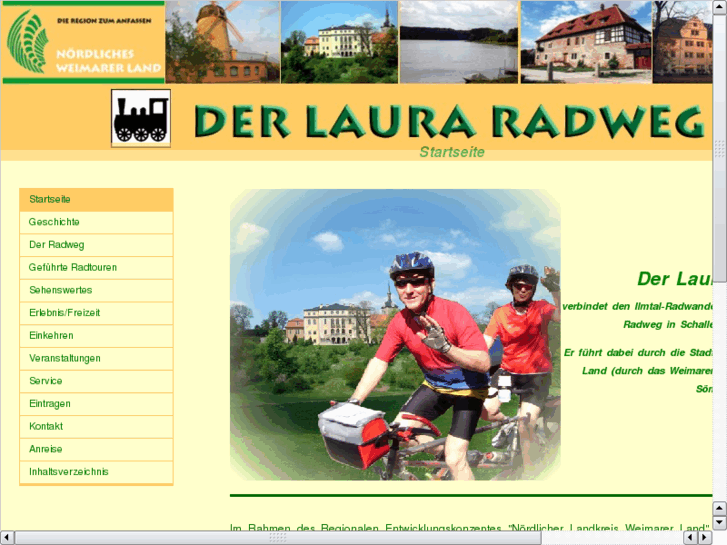
Task: Go to the Service page
Action: [x=96, y=381]
